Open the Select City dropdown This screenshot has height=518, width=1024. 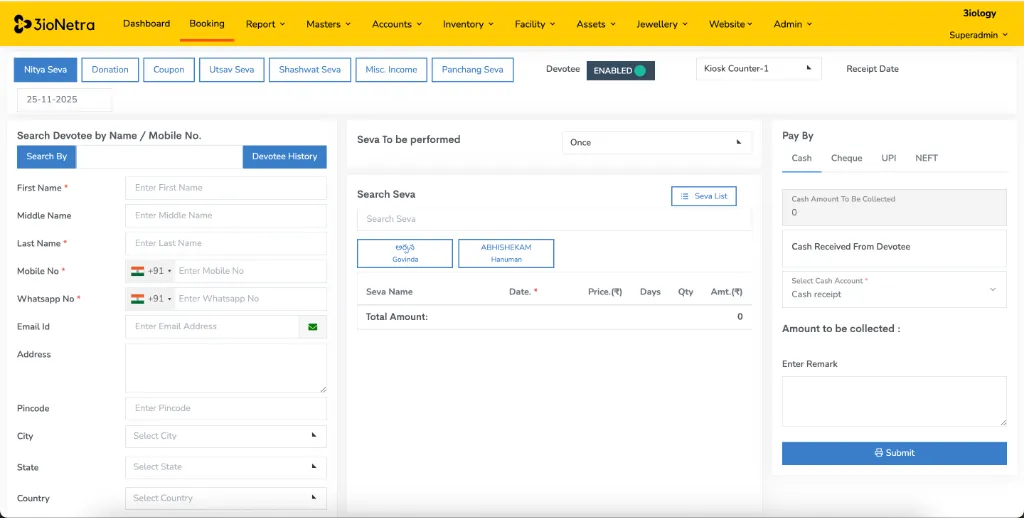[225, 436]
